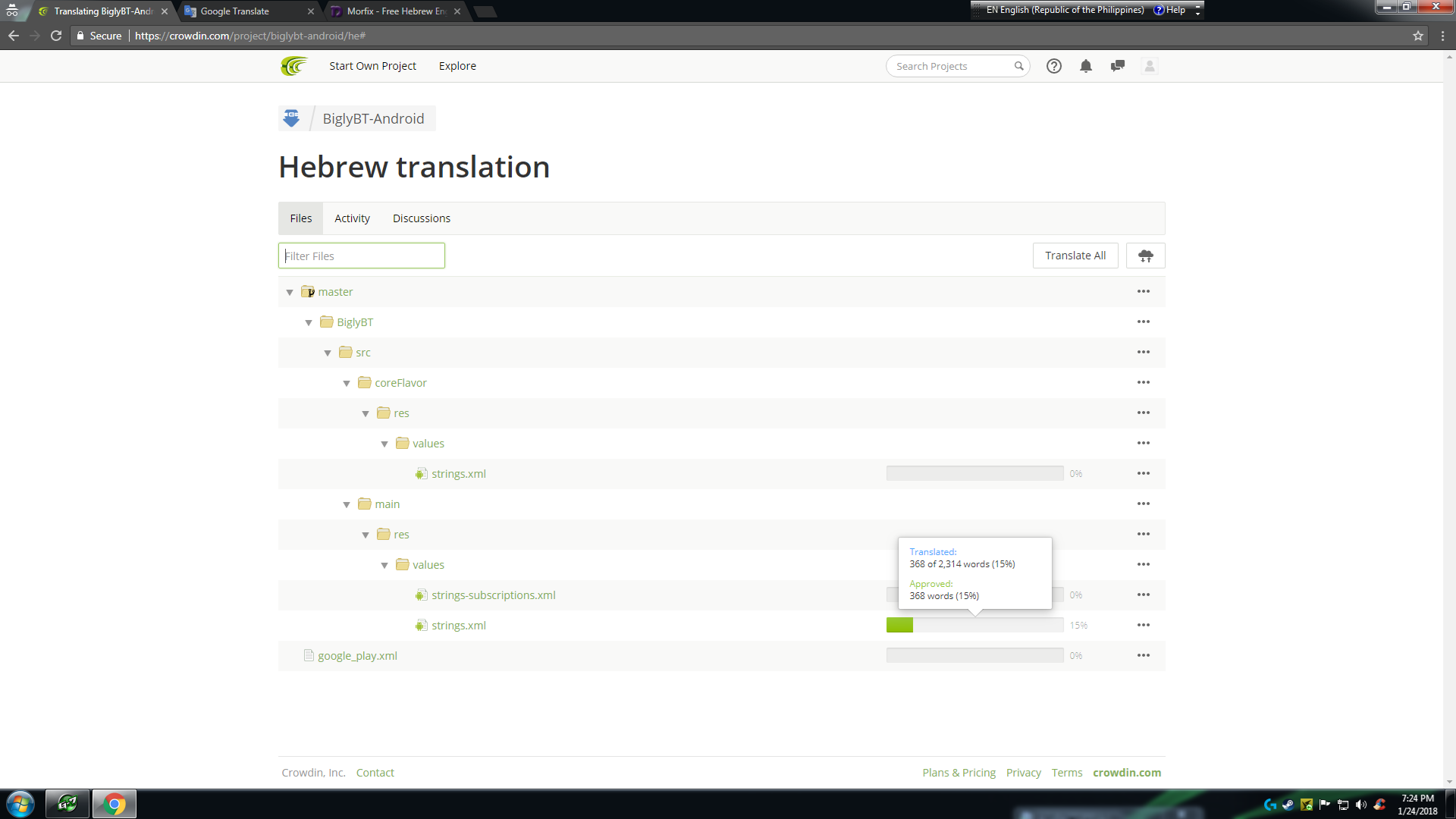Open the messages chat icon
The width and height of the screenshot is (1456, 819).
(1118, 66)
